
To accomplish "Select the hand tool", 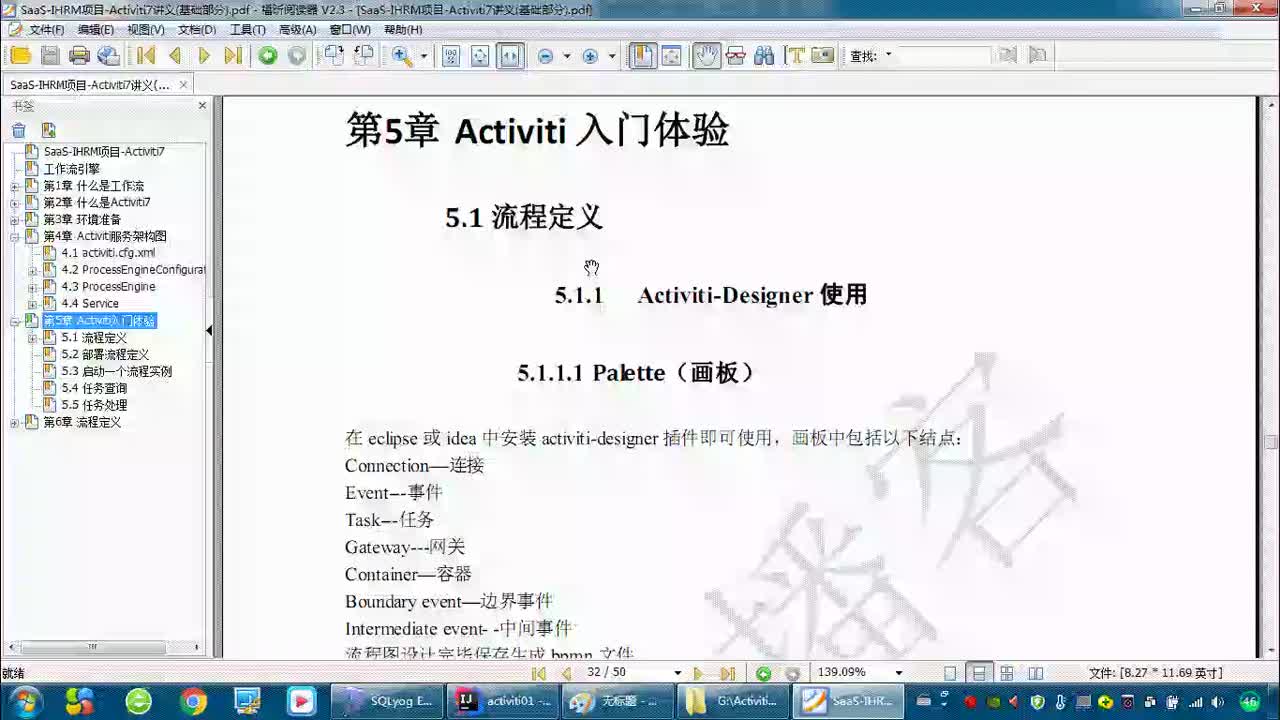I will point(707,56).
